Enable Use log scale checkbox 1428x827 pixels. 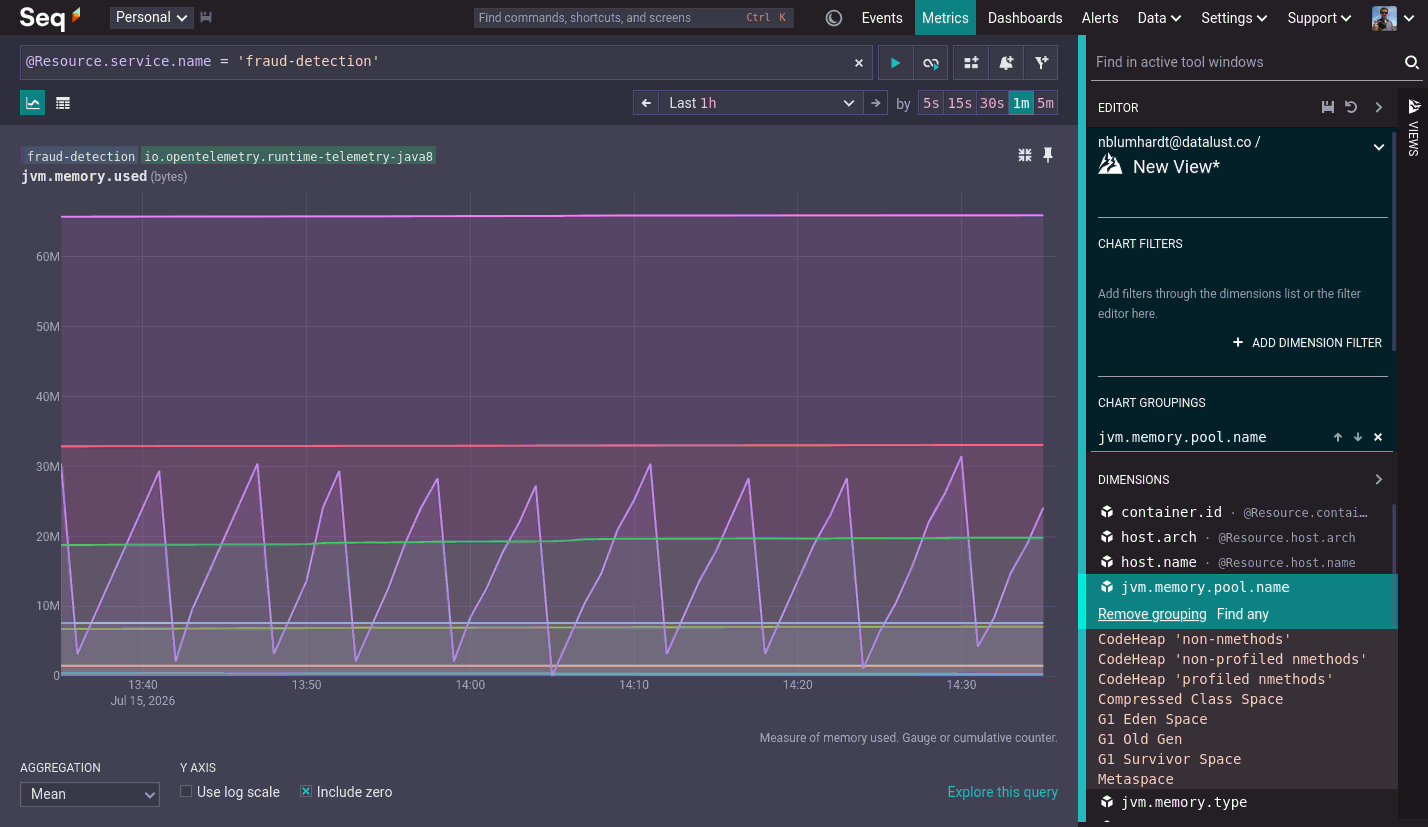tap(186, 792)
